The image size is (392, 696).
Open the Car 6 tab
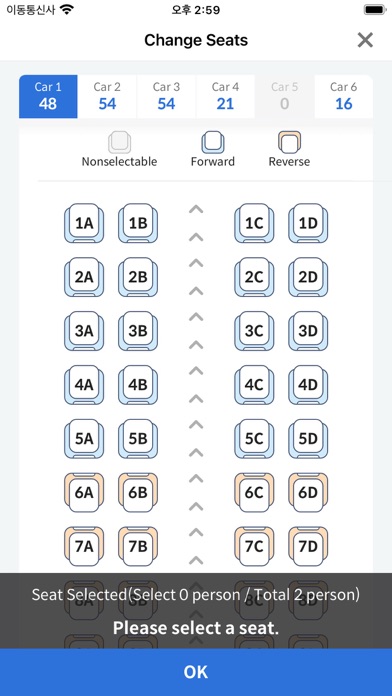[x=343, y=96]
